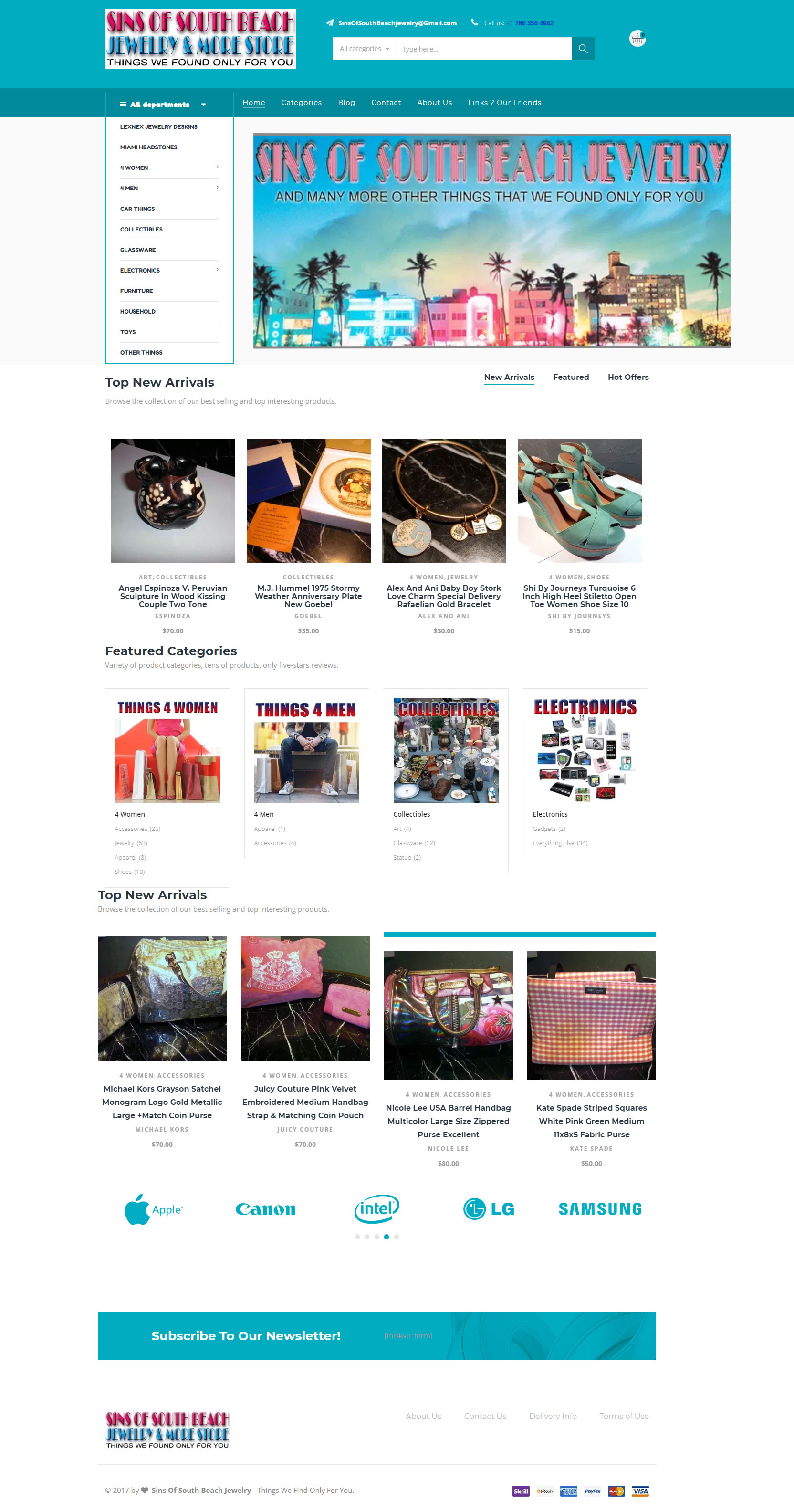Select the highlighted brand carousel dot
This screenshot has height=1512, width=794.
(x=386, y=1237)
